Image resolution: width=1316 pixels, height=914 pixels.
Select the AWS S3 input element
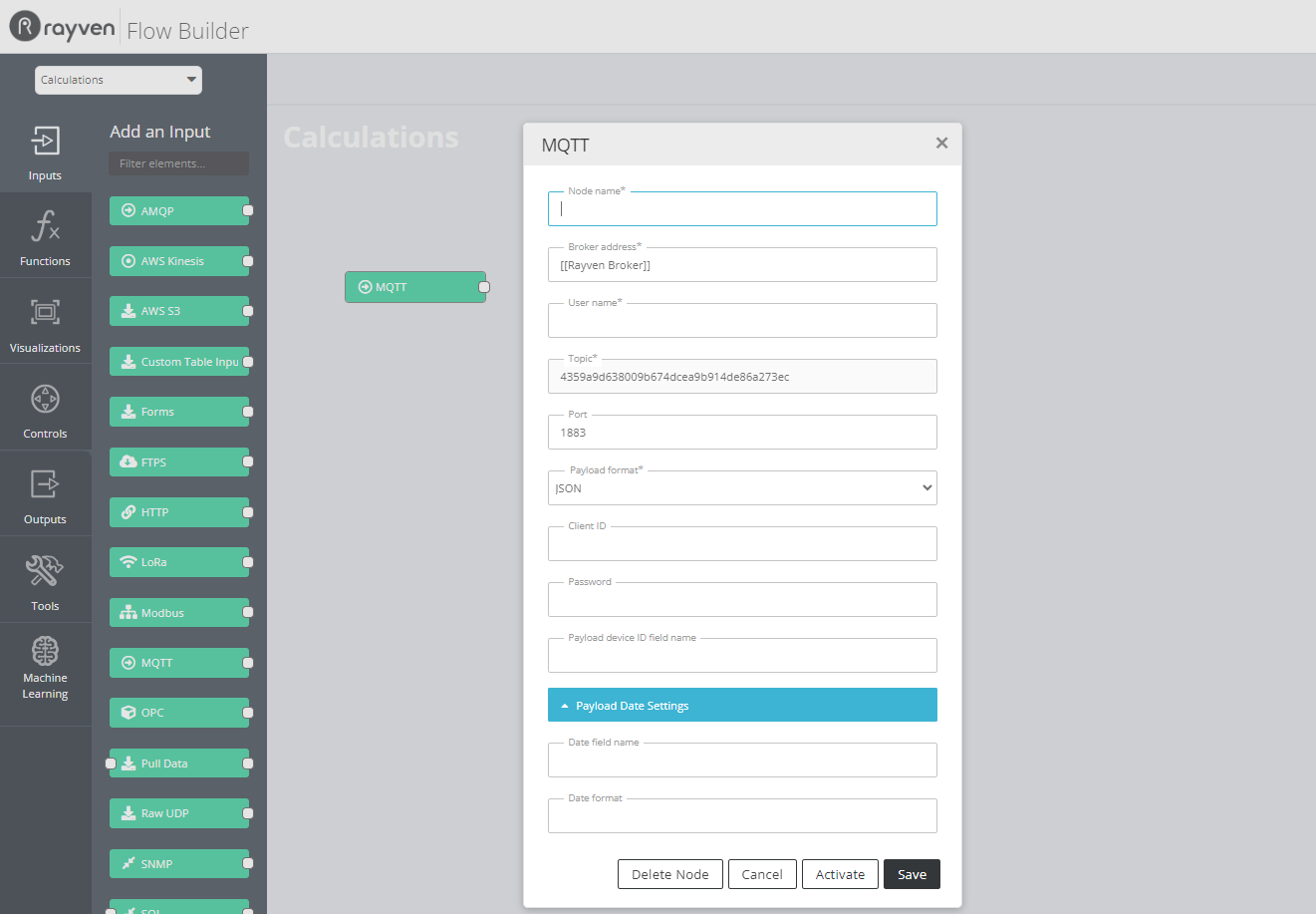click(x=179, y=311)
